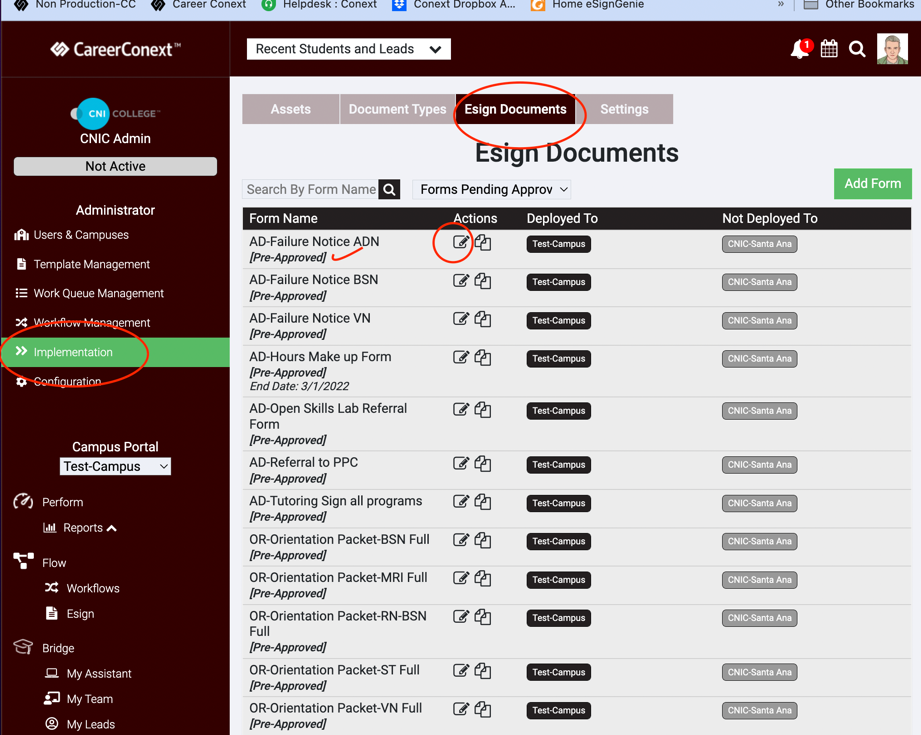This screenshot has height=735, width=921.
Task: Copy the AD-Failure Notice ADN form
Action: tap(483, 242)
